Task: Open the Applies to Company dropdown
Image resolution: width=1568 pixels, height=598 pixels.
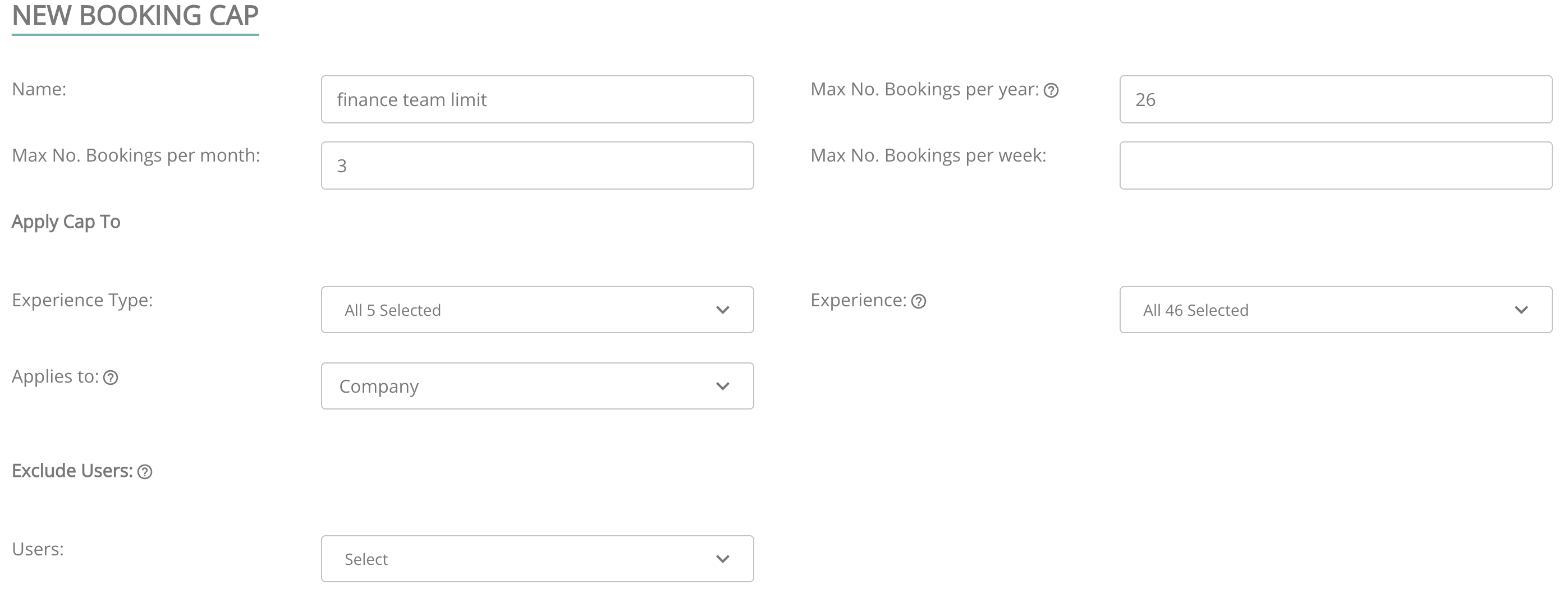Action: 537,387
